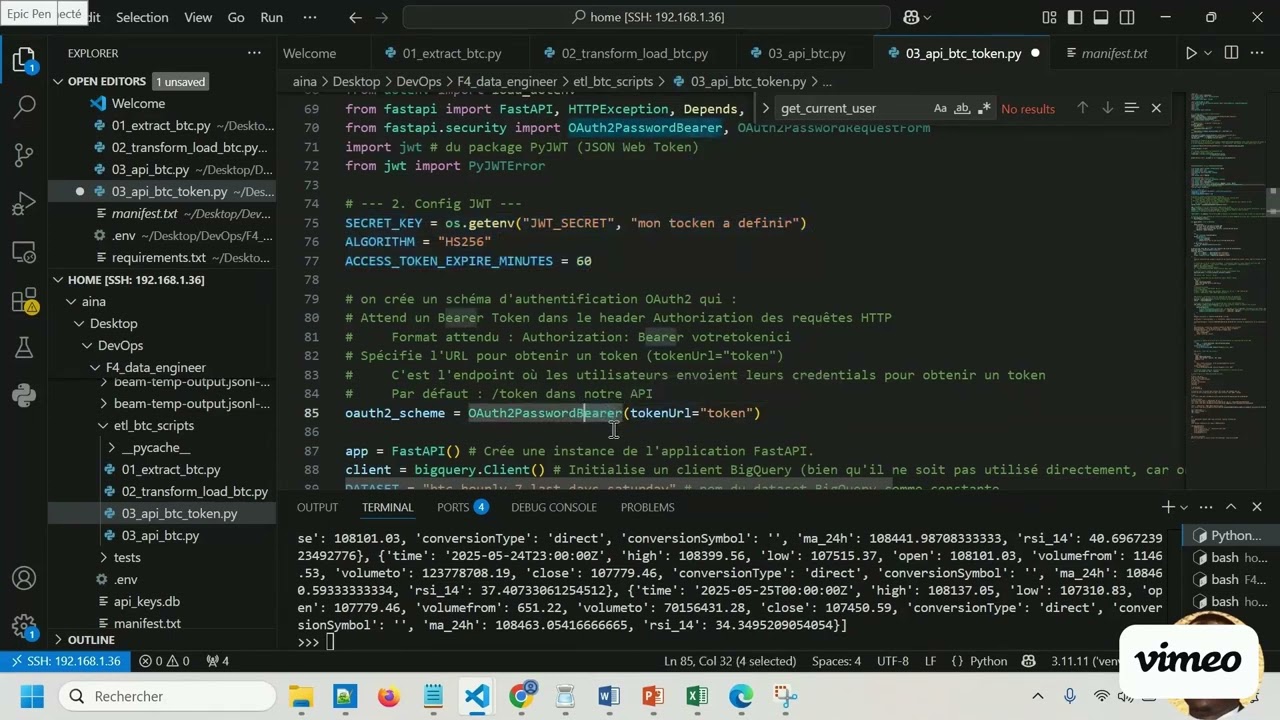Screen dimensions: 1280x720
Task: Go back with the navigation arrow
Action: coord(355,17)
